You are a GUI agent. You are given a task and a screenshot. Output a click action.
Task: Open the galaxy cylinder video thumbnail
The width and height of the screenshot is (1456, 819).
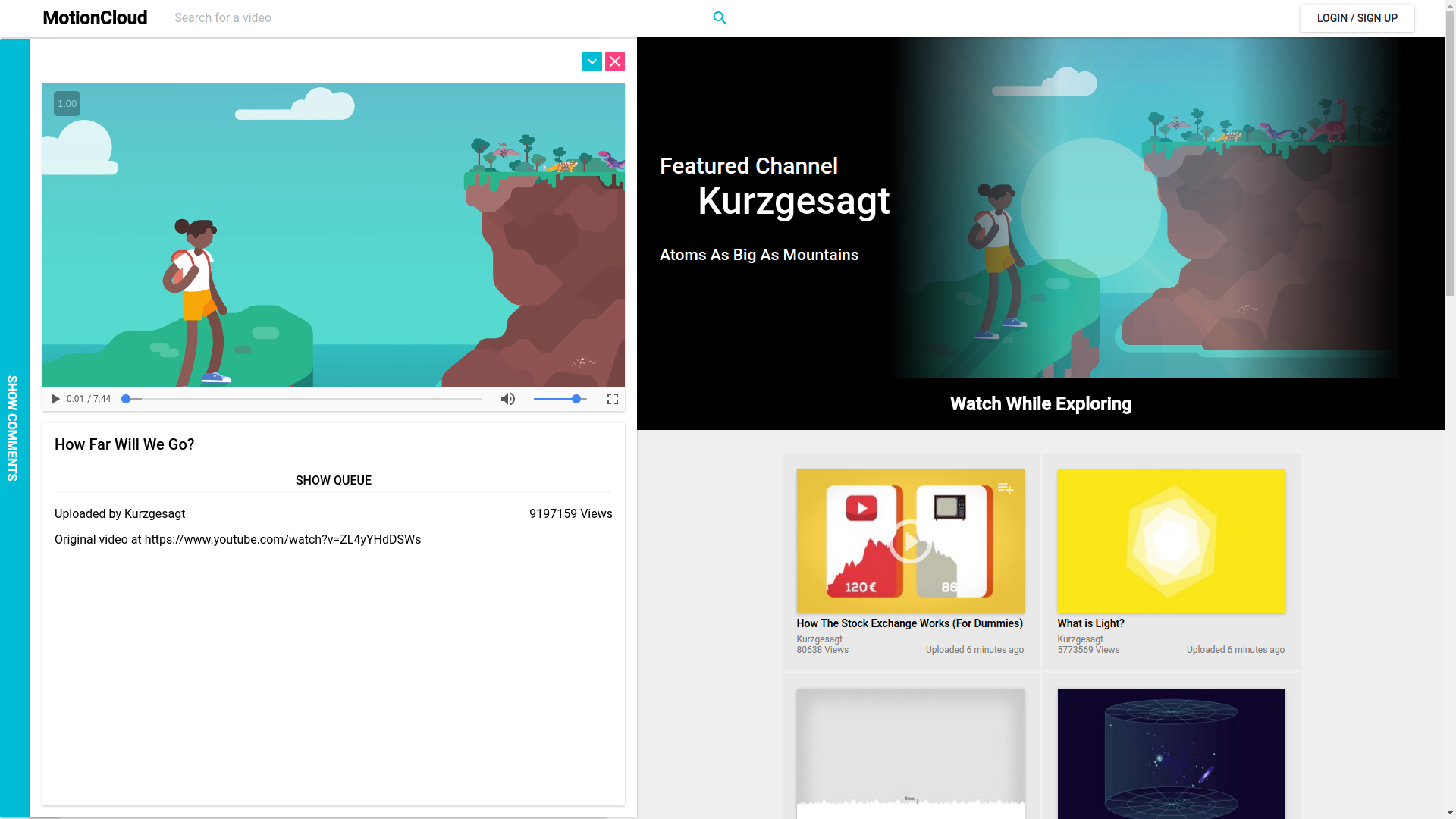1171,752
